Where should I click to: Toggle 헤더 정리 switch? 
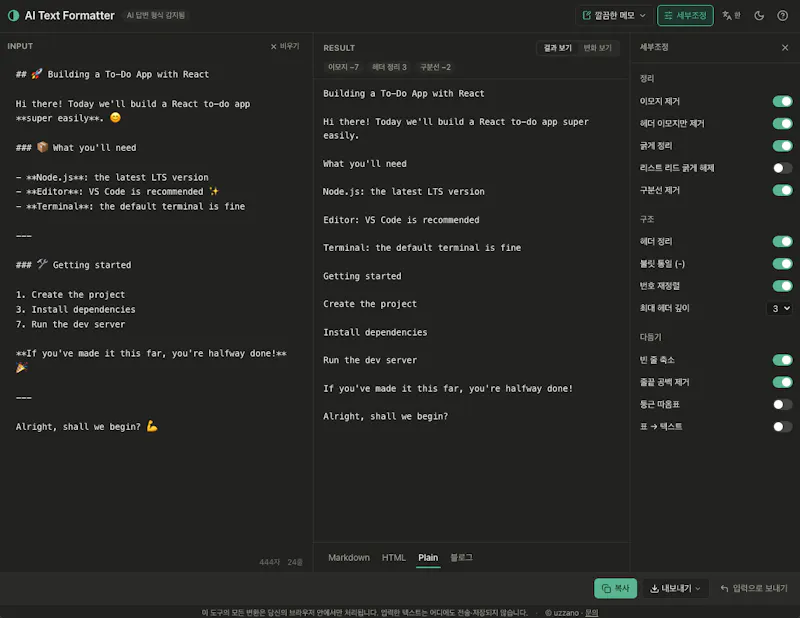(782, 241)
